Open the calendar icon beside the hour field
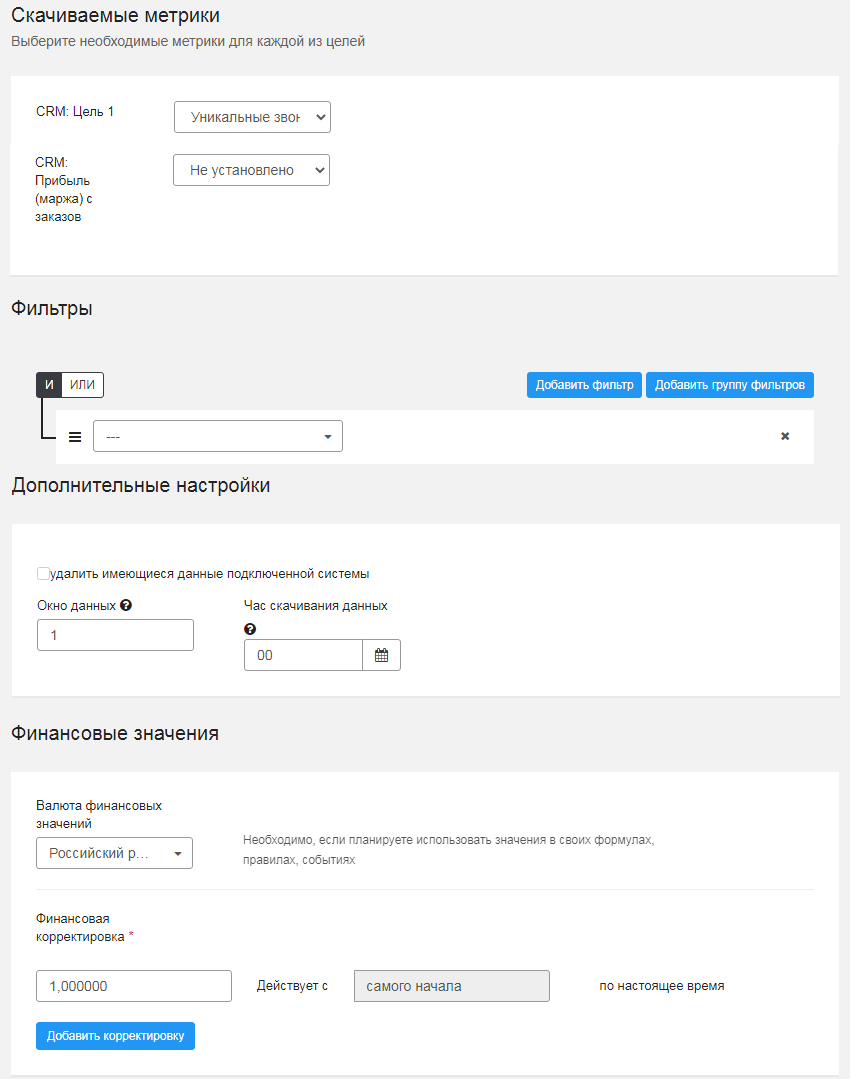Viewport: 850px width, 1079px height. 381,655
